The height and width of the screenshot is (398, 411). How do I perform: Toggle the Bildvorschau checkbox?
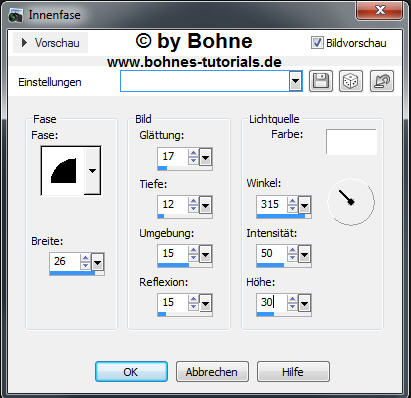pos(317,43)
